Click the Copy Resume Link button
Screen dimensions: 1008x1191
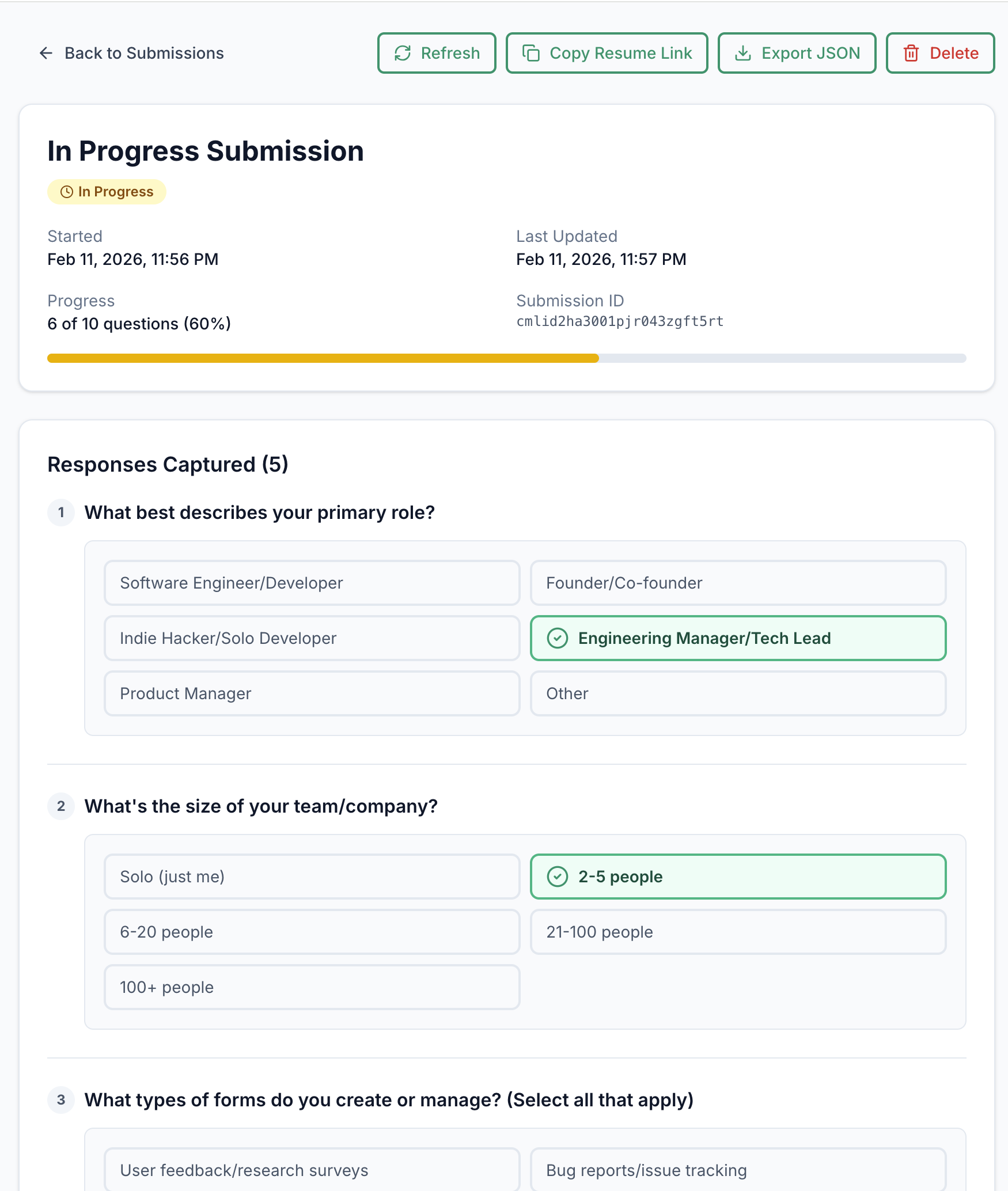607,53
